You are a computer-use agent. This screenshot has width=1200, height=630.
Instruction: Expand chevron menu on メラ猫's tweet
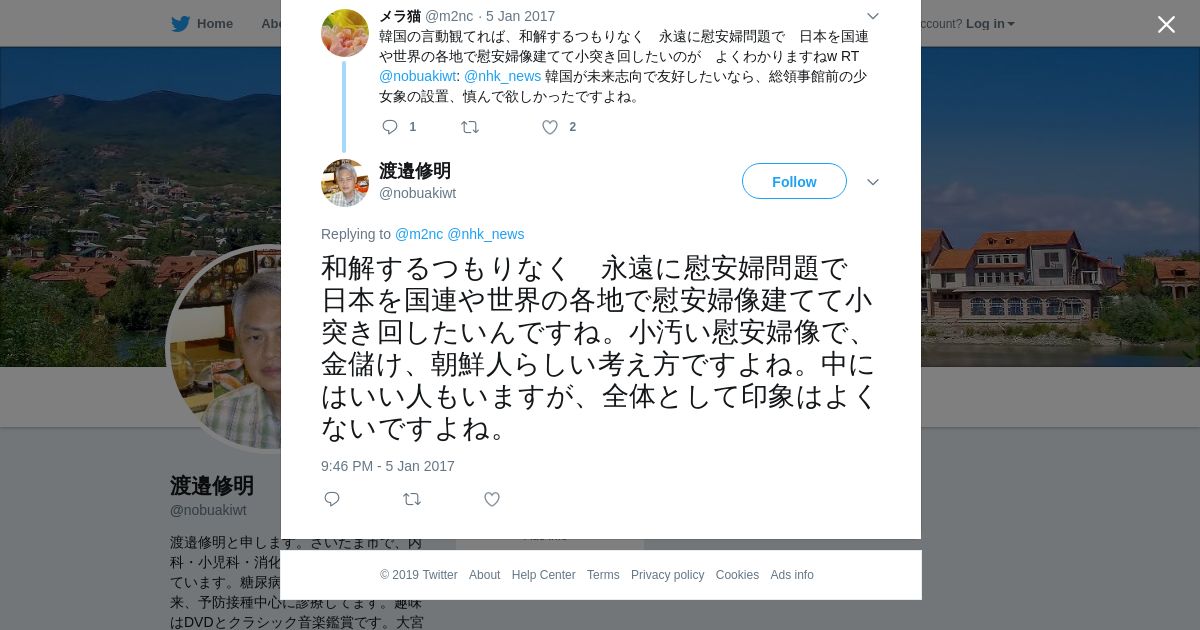click(x=872, y=16)
